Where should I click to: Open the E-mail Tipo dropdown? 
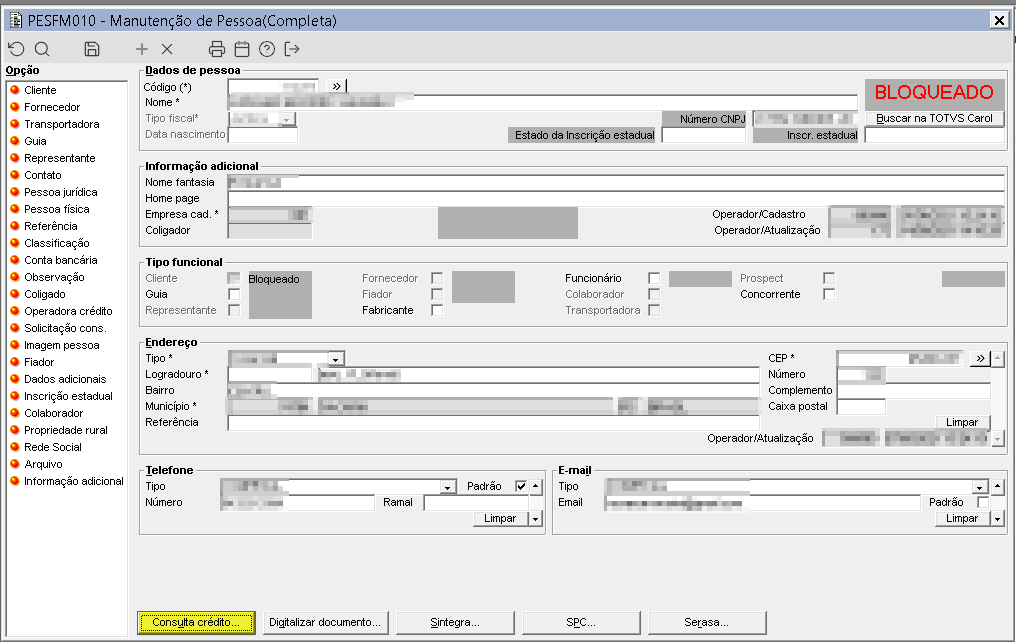pos(980,487)
